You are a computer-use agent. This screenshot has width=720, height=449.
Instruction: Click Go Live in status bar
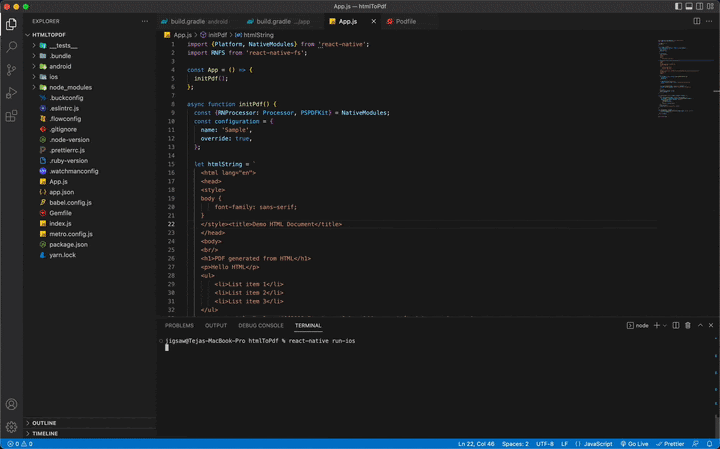coord(635,444)
